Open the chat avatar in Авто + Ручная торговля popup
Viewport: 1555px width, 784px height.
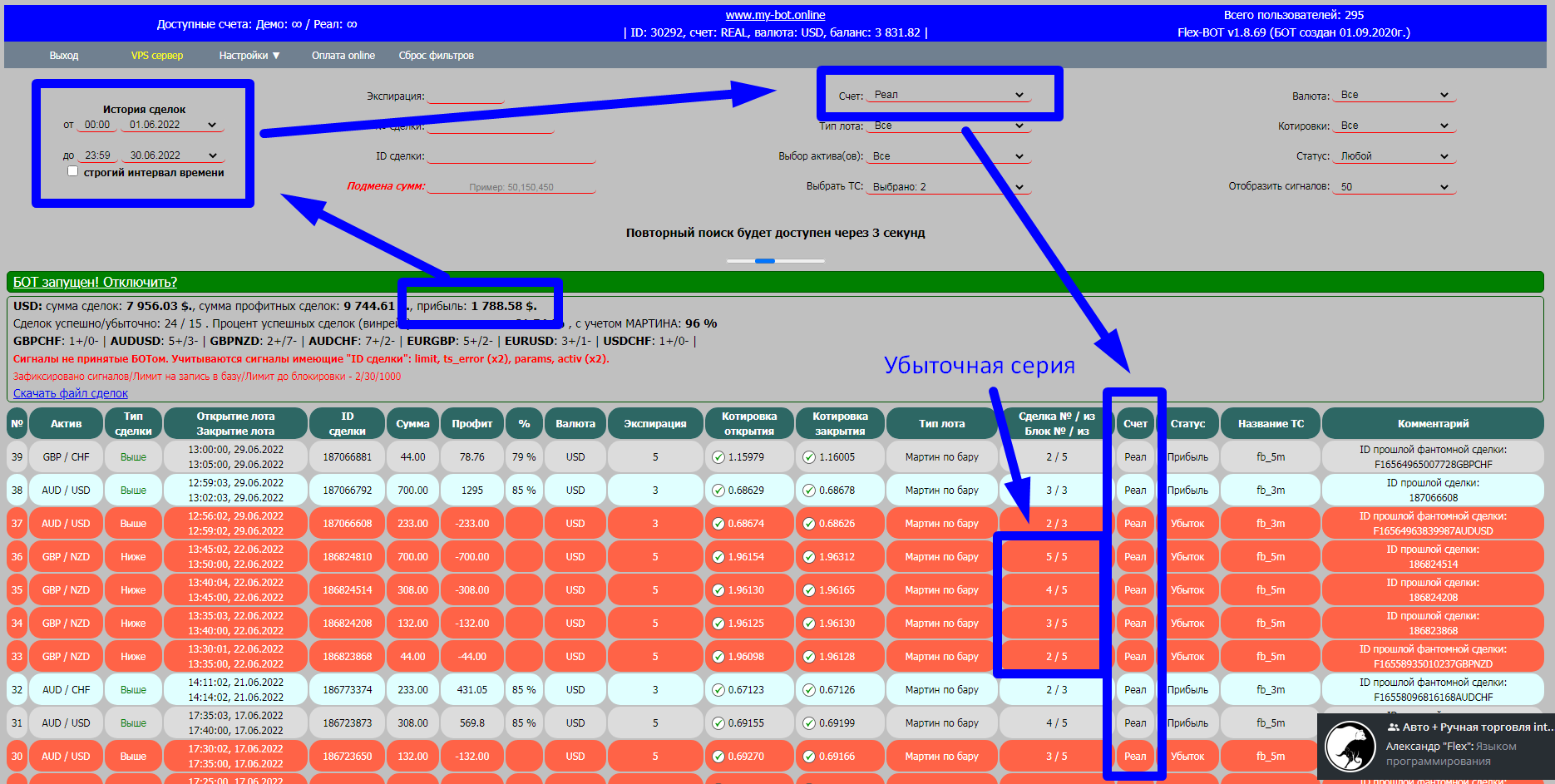pyautogui.click(x=1350, y=746)
